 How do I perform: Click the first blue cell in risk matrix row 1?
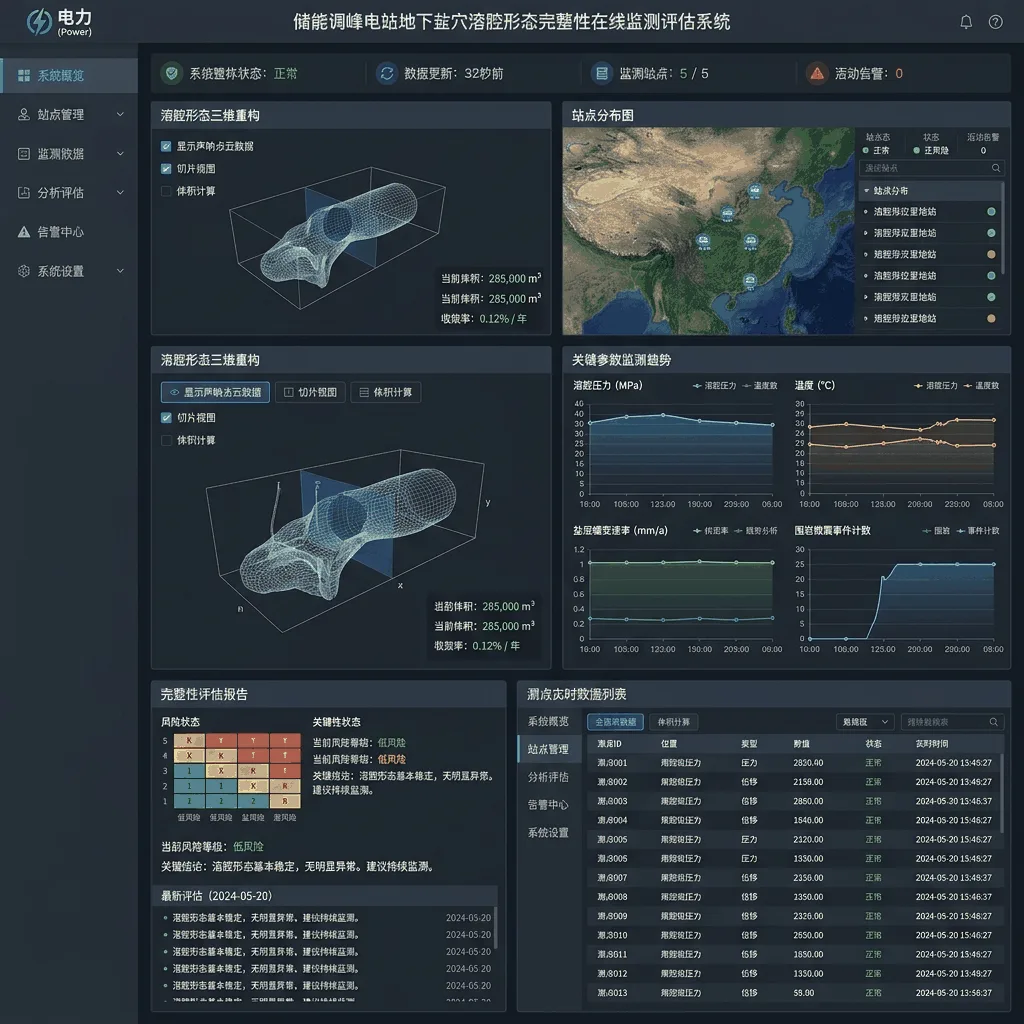click(189, 801)
